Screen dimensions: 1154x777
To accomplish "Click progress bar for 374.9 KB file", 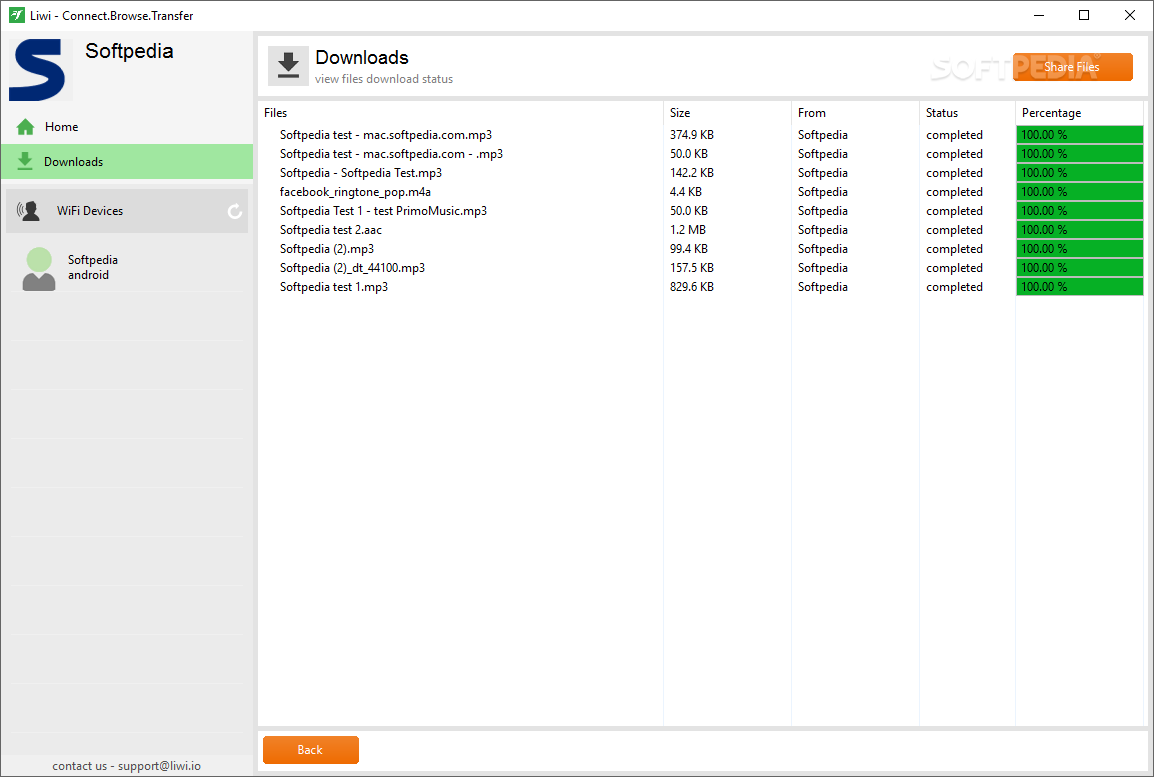I will (1080, 135).
